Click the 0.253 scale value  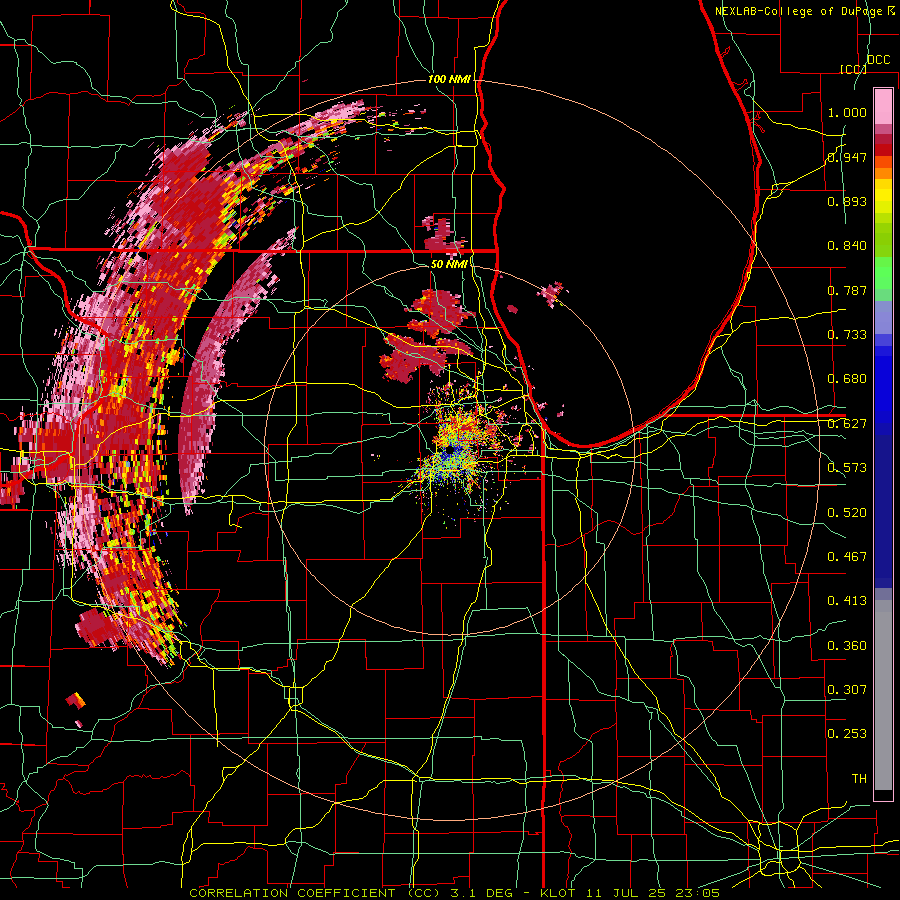pyautogui.click(x=847, y=734)
